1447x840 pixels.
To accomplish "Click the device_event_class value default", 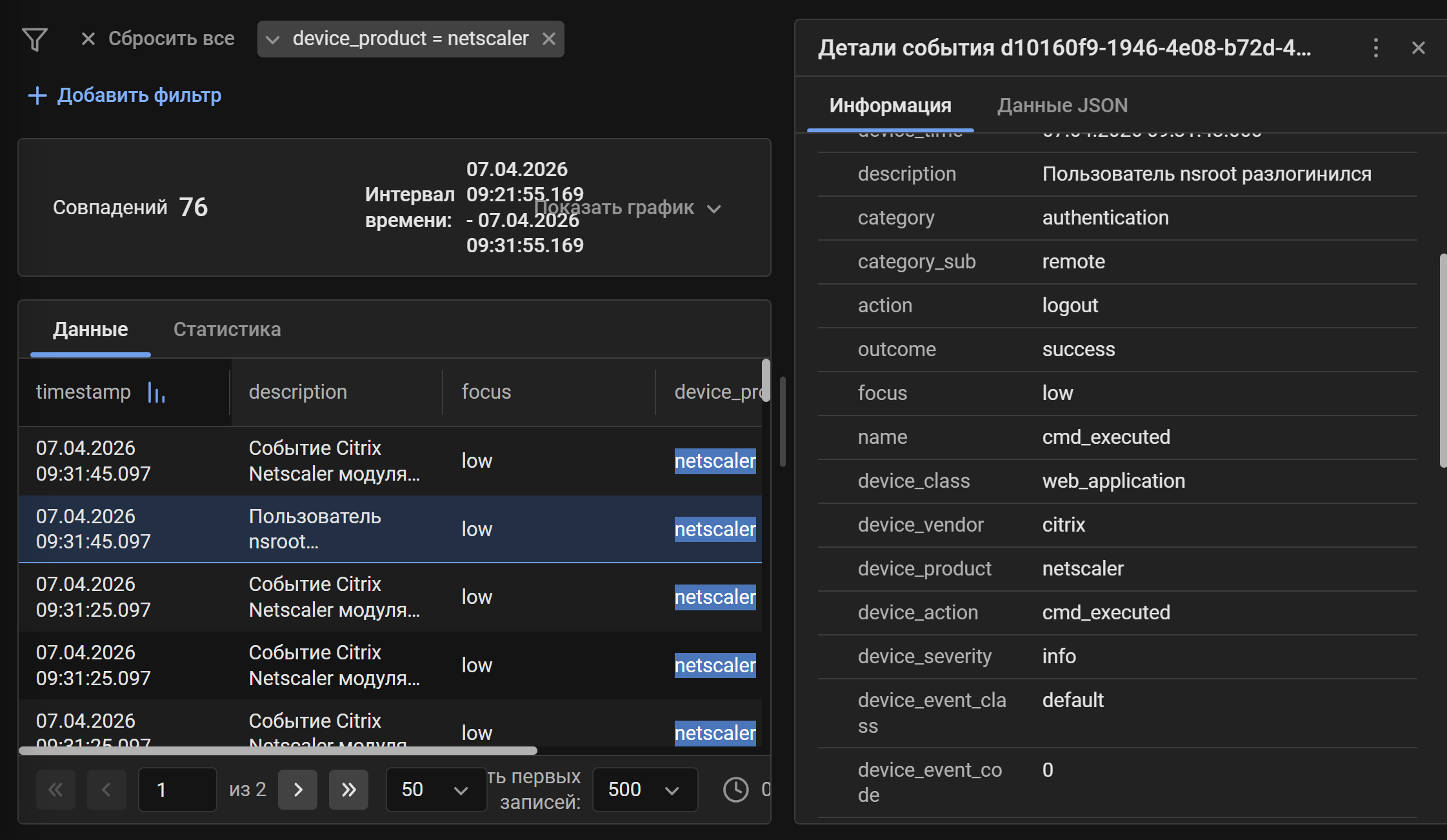I will tap(1073, 701).
